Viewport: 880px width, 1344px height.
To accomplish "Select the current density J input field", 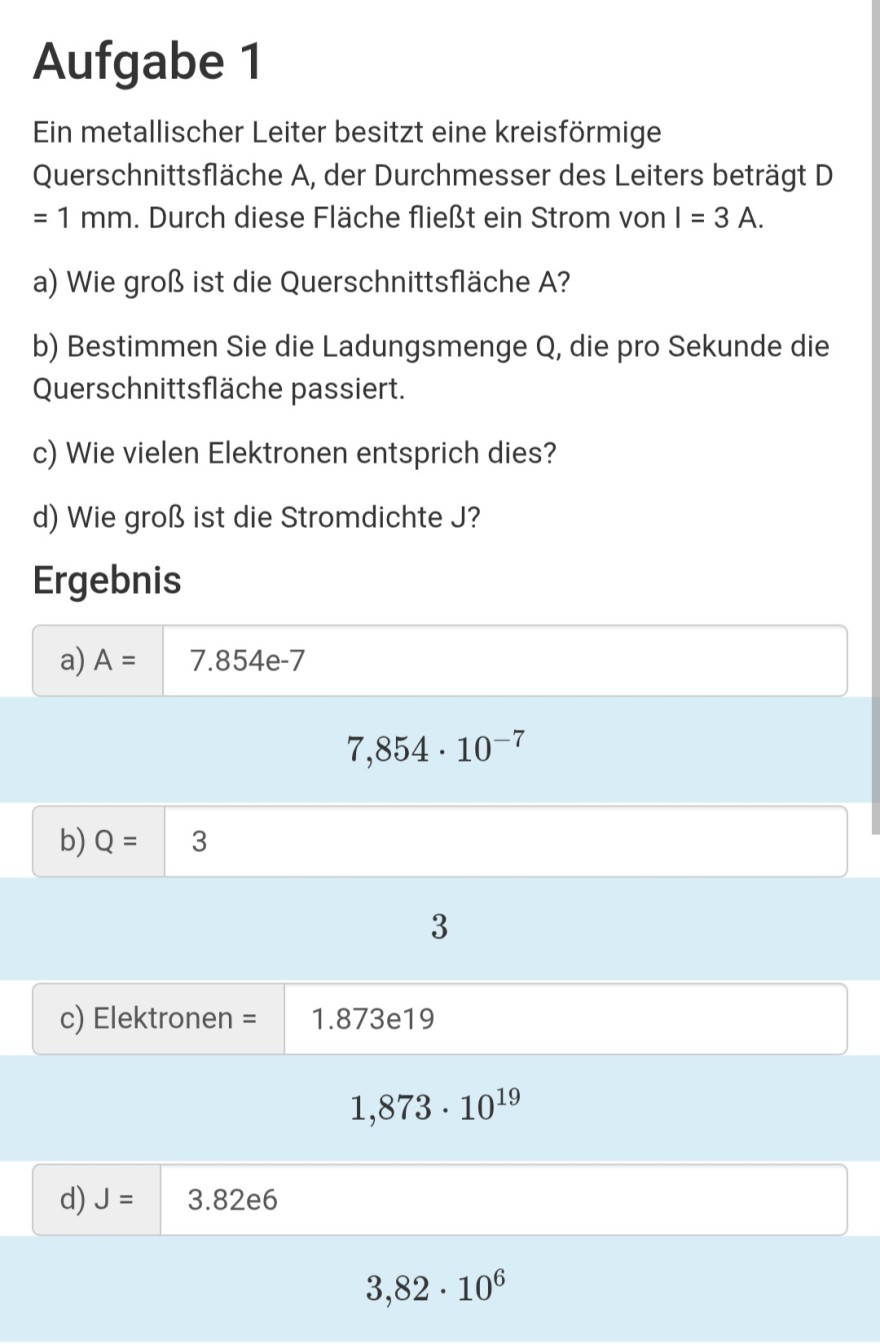I will click(502, 1200).
